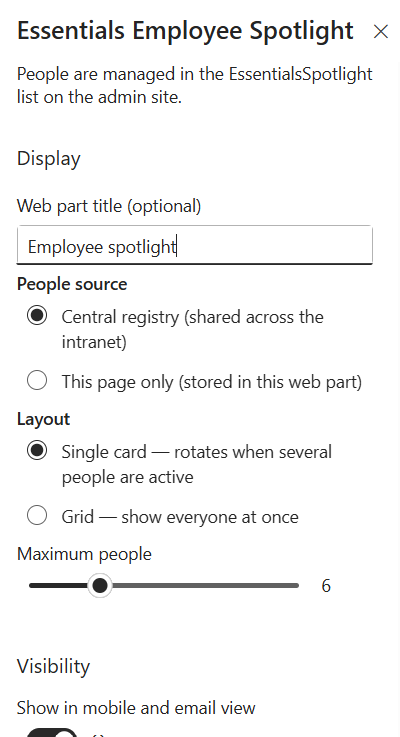This screenshot has width=400, height=737.
Task: Click the Visibility section heading
Action: point(53,666)
